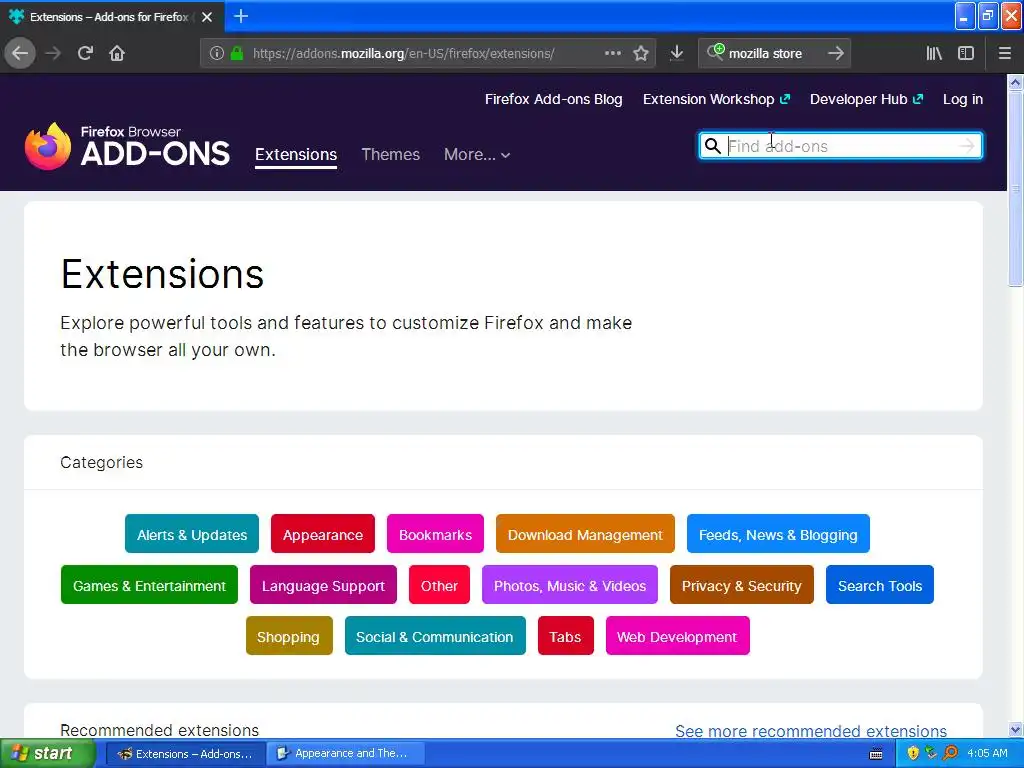This screenshot has width=1024, height=768.
Task: Select the Extensions – Add-ons browser tab
Action: pyautogui.click(x=111, y=16)
